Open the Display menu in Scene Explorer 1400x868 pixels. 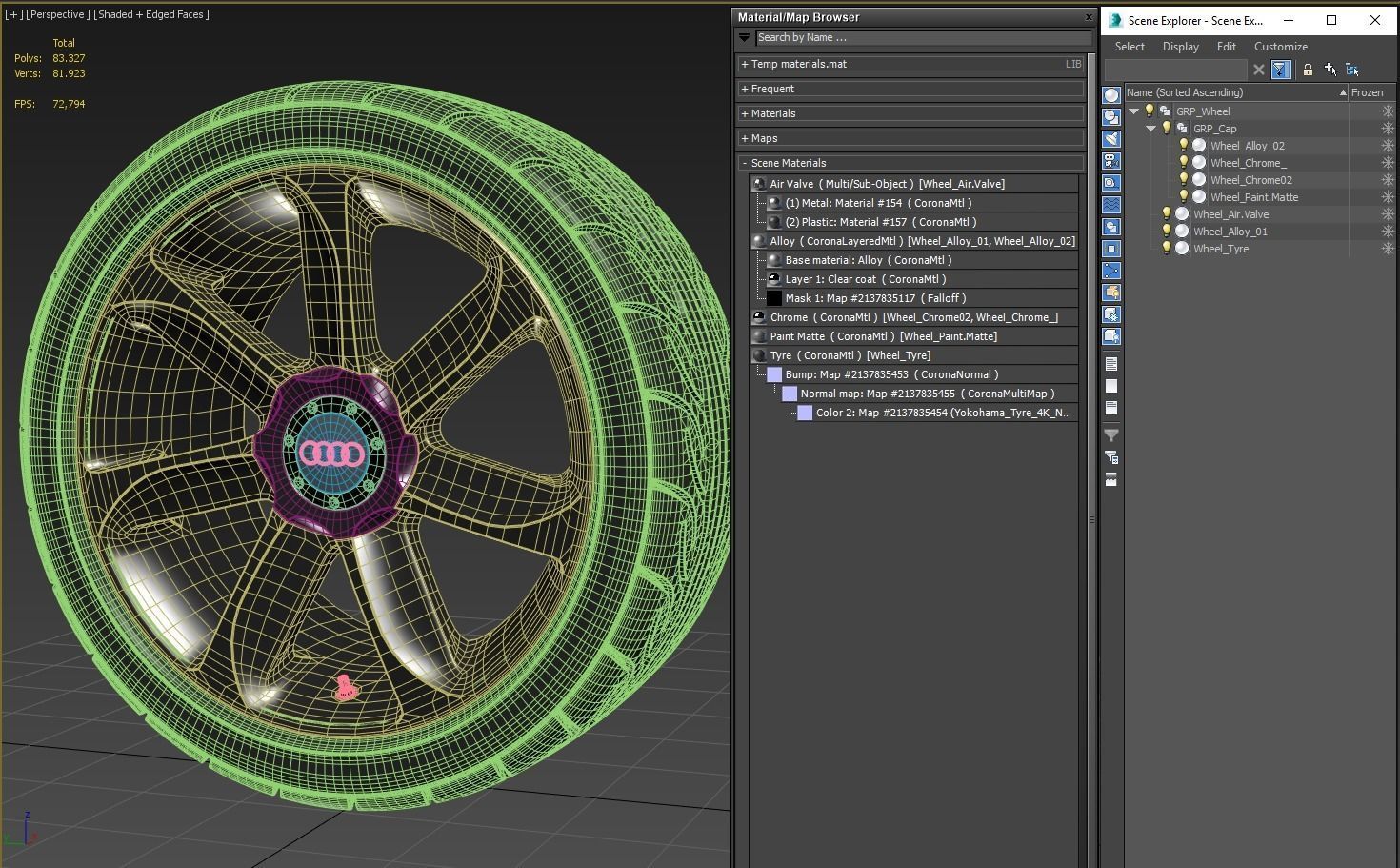1180,47
